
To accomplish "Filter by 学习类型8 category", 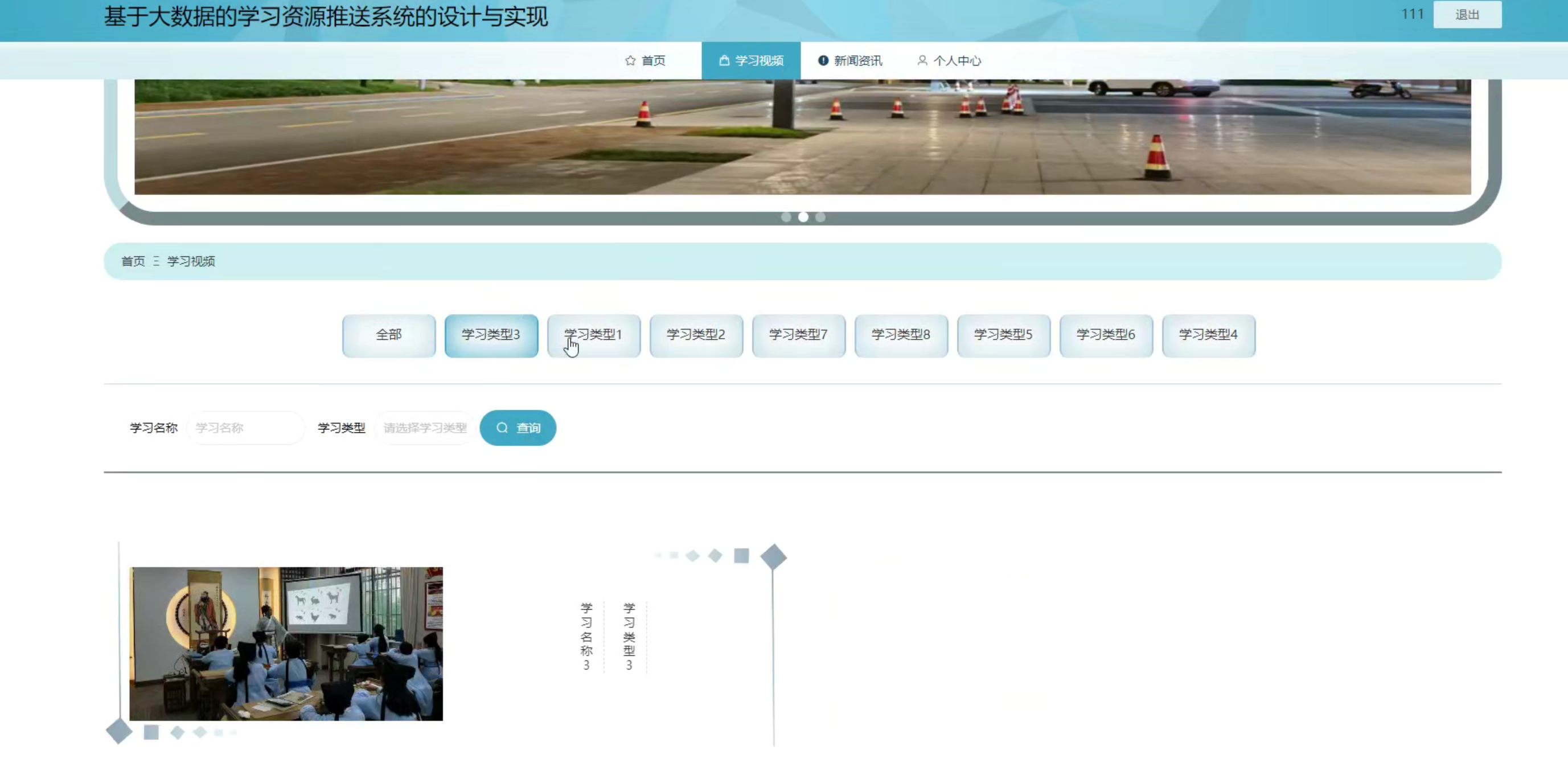I will pos(901,335).
